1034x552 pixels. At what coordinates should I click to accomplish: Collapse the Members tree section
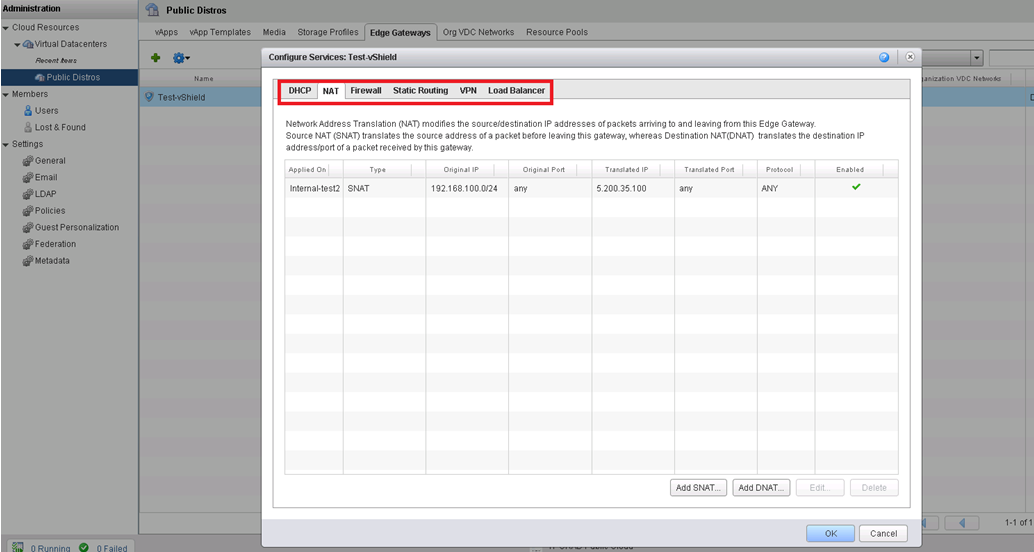coord(6,94)
